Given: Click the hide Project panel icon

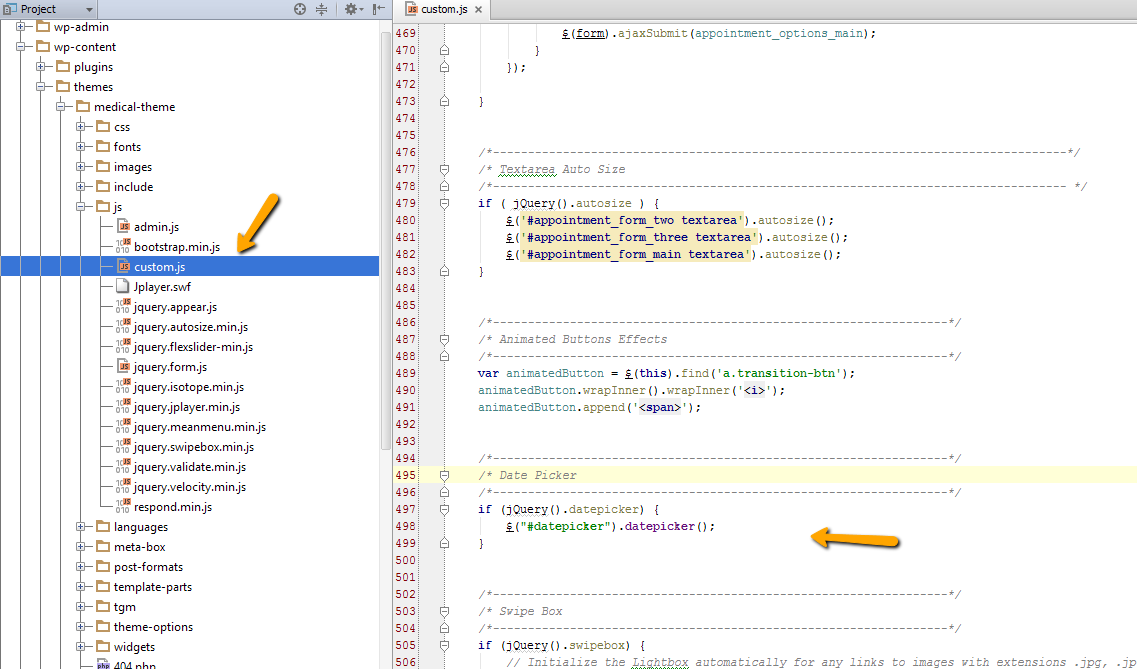Looking at the screenshot, I should pyautogui.click(x=379, y=9).
